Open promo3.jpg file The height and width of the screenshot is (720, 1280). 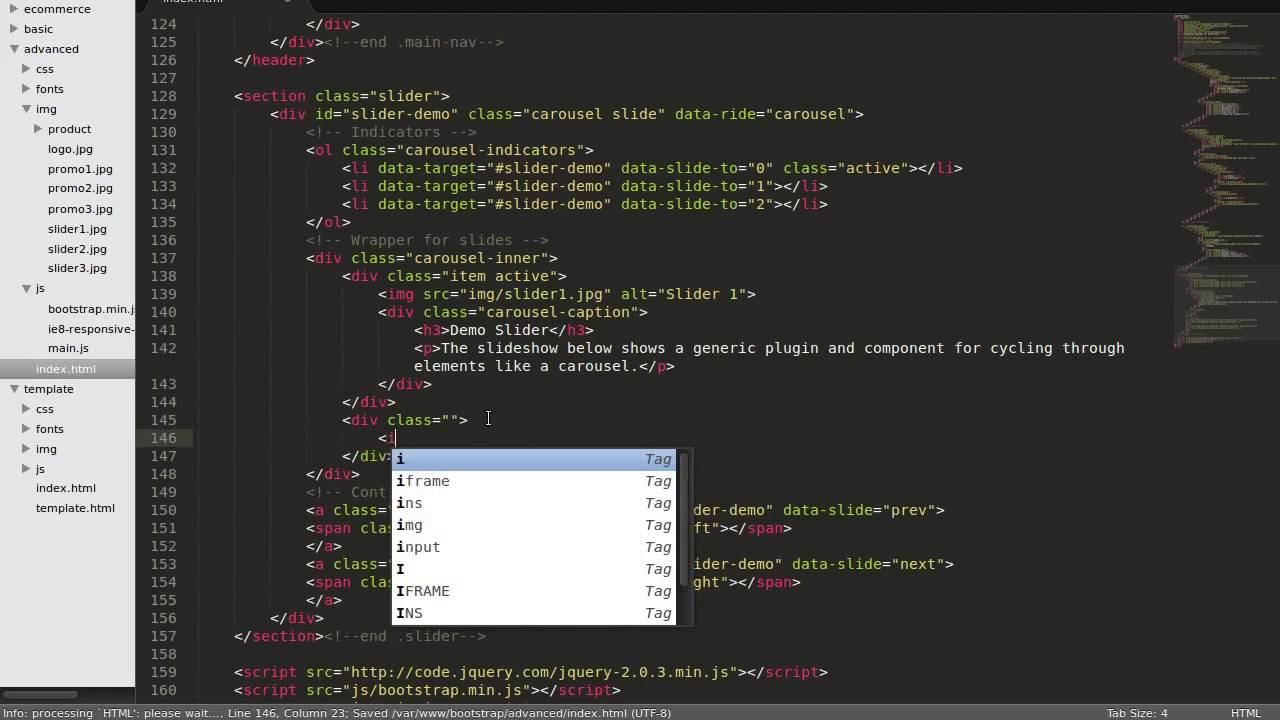80,209
